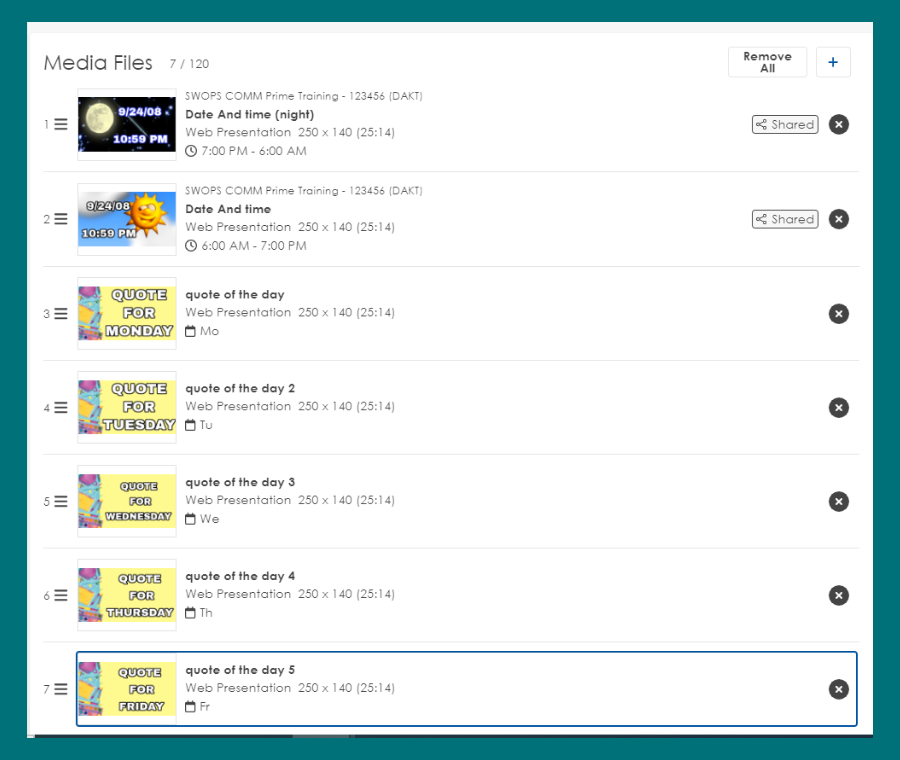The height and width of the screenshot is (760, 900).
Task: Click the drag handle for item 1
Action: [x=61, y=125]
